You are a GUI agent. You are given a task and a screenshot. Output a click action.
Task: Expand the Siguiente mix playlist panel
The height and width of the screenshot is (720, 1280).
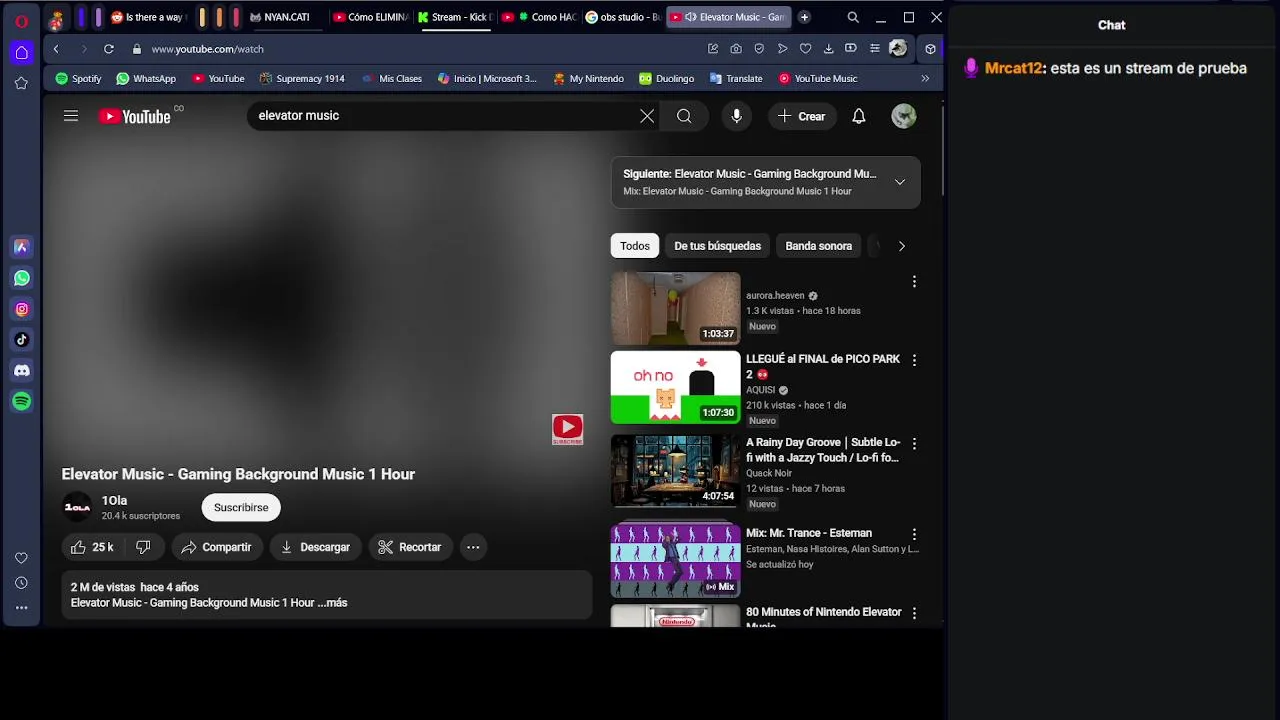(x=900, y=182)
